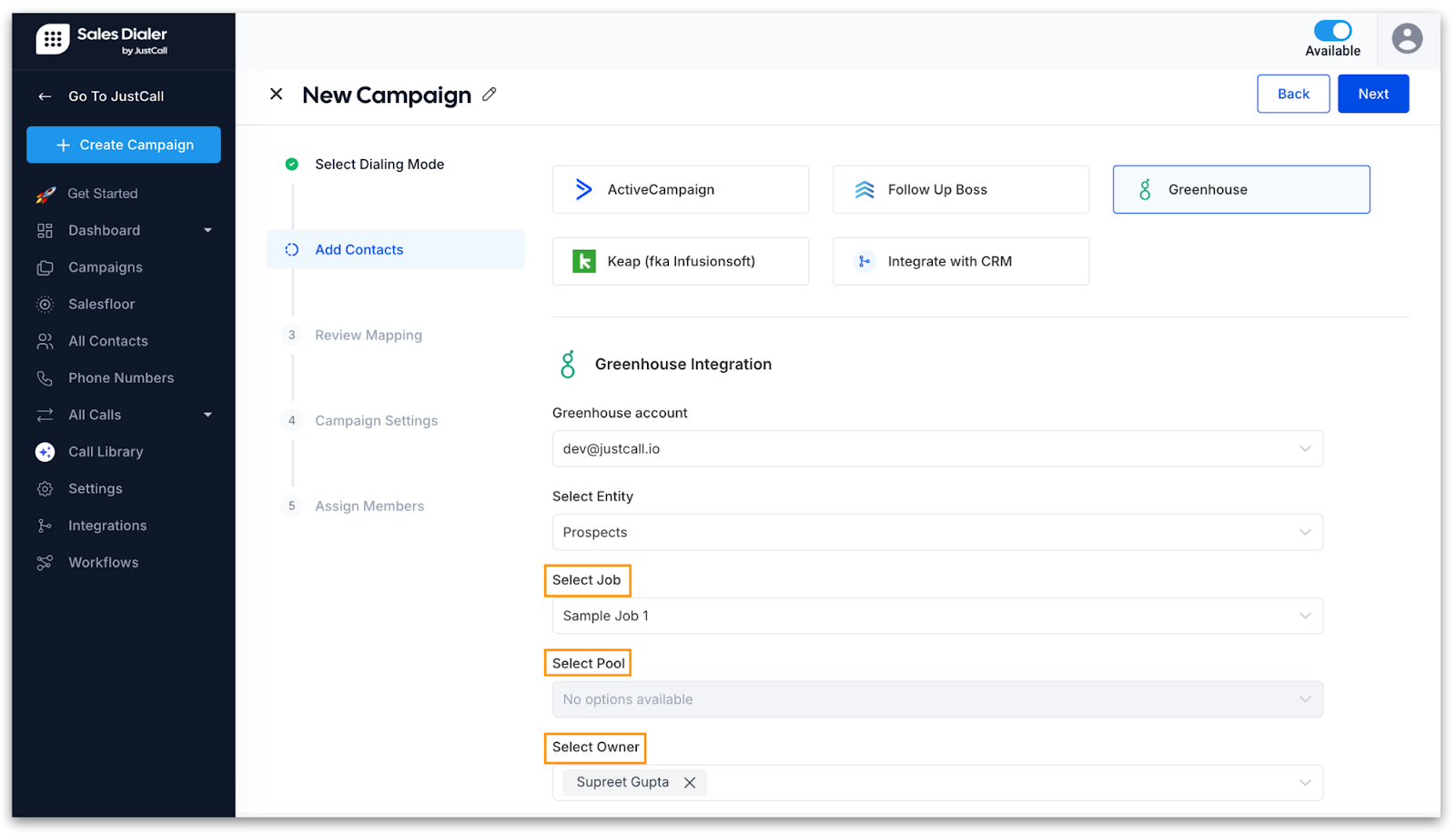Screen dimensions: 1456x834
Task: Open Integrations in sidebar
Action: (x=107, y=526)
